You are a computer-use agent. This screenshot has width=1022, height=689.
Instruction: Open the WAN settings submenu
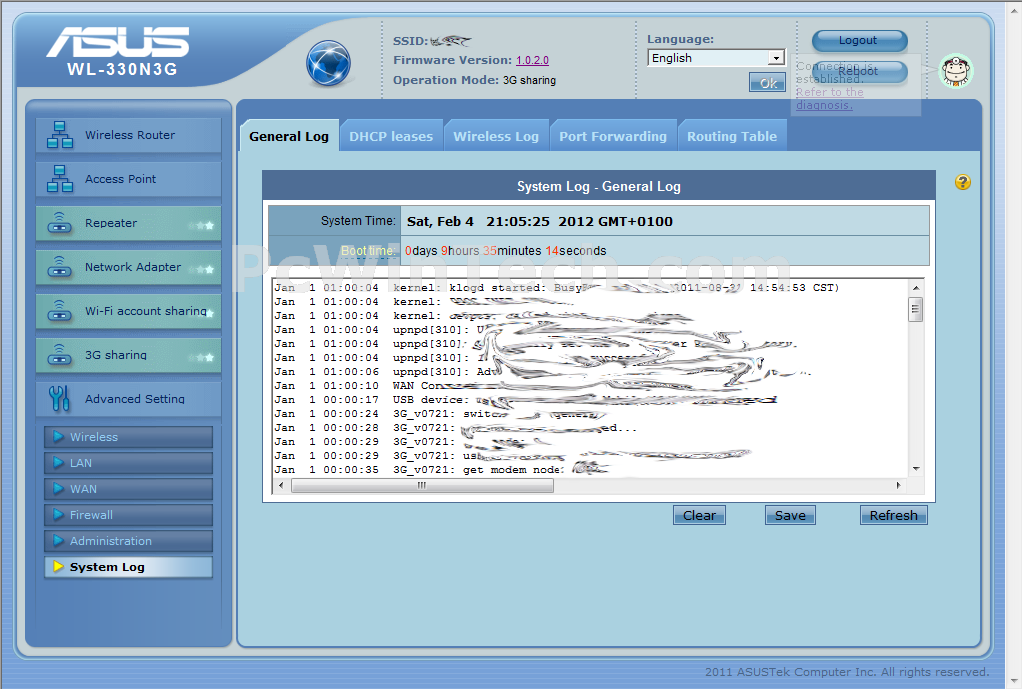tap(128, 489)
